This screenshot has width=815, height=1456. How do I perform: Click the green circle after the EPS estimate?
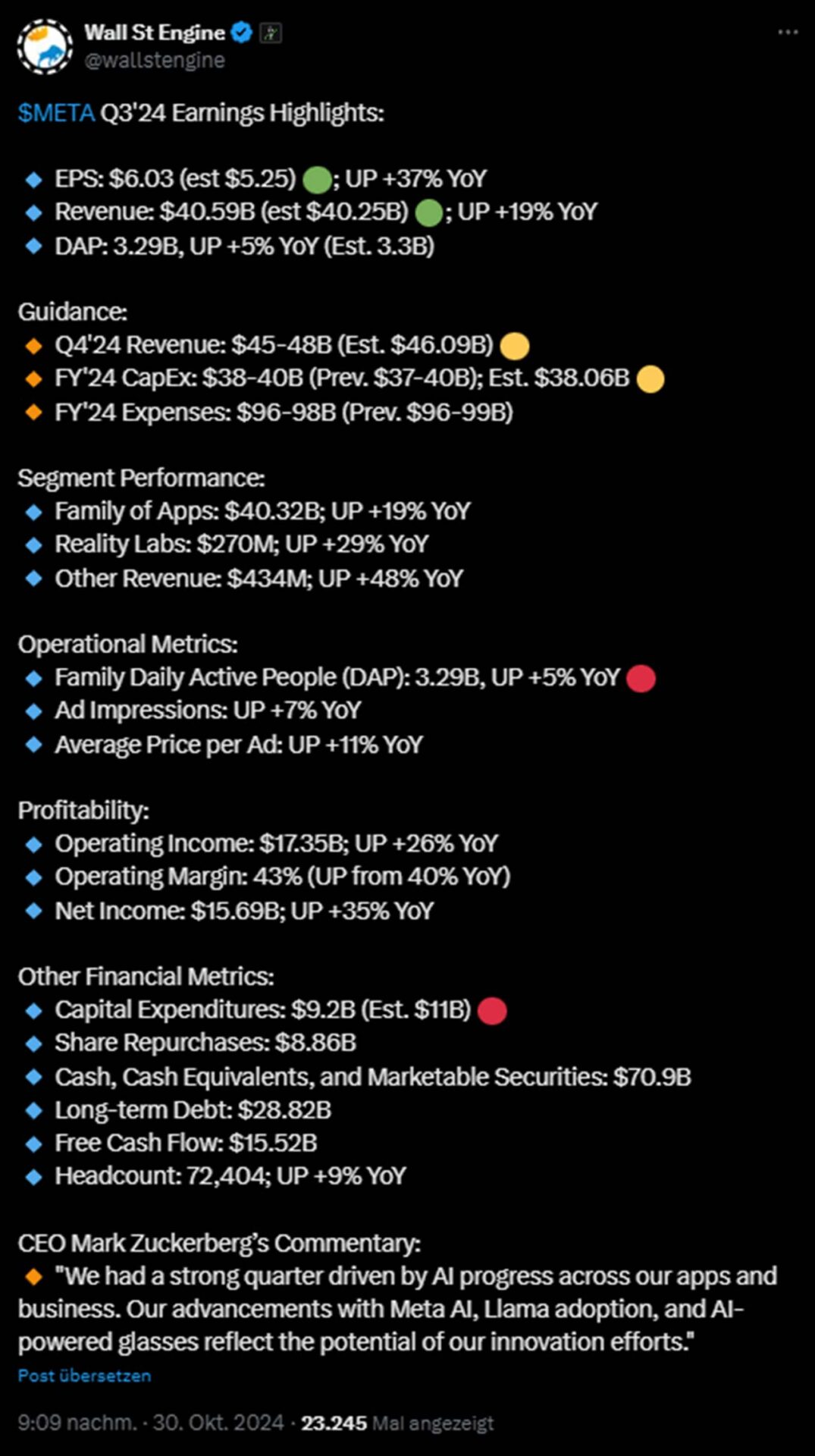tap(317, 180)
